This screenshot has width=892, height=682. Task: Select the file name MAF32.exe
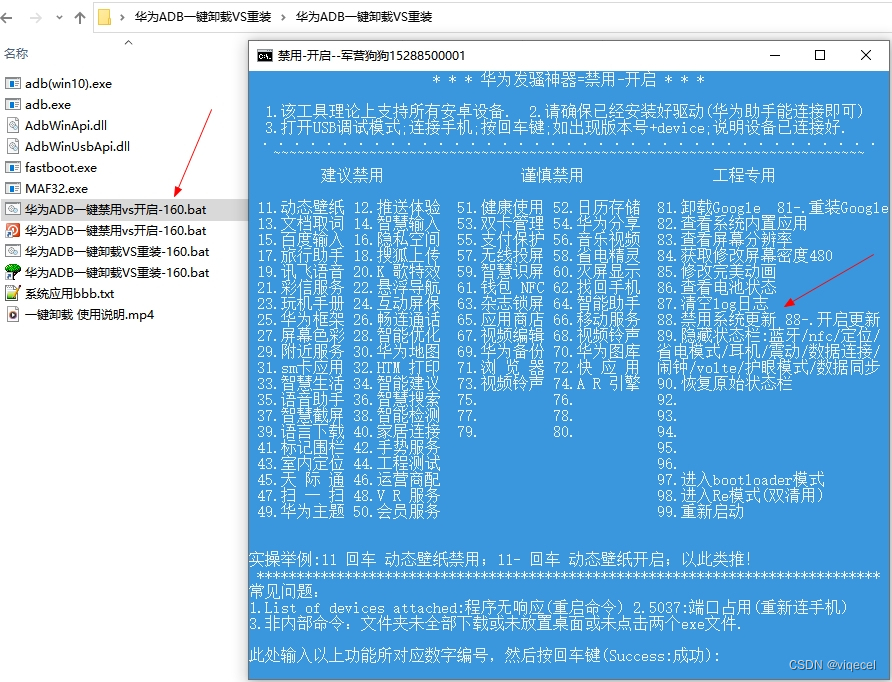(x=56, y=189)
